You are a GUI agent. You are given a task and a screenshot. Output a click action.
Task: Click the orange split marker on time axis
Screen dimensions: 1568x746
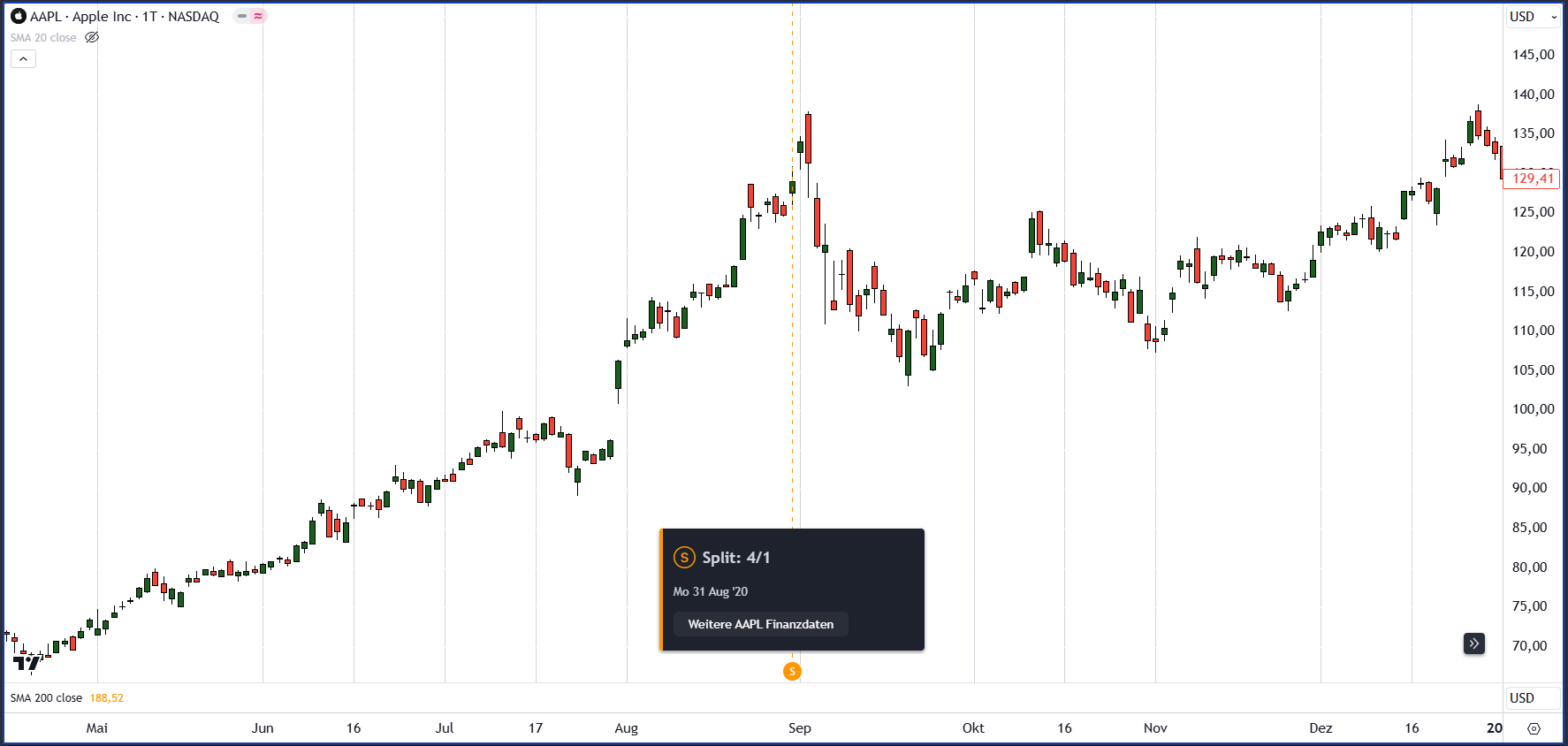point(792,672)
